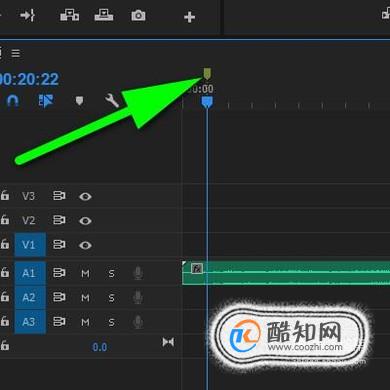Select the A2 track target button

30,297
